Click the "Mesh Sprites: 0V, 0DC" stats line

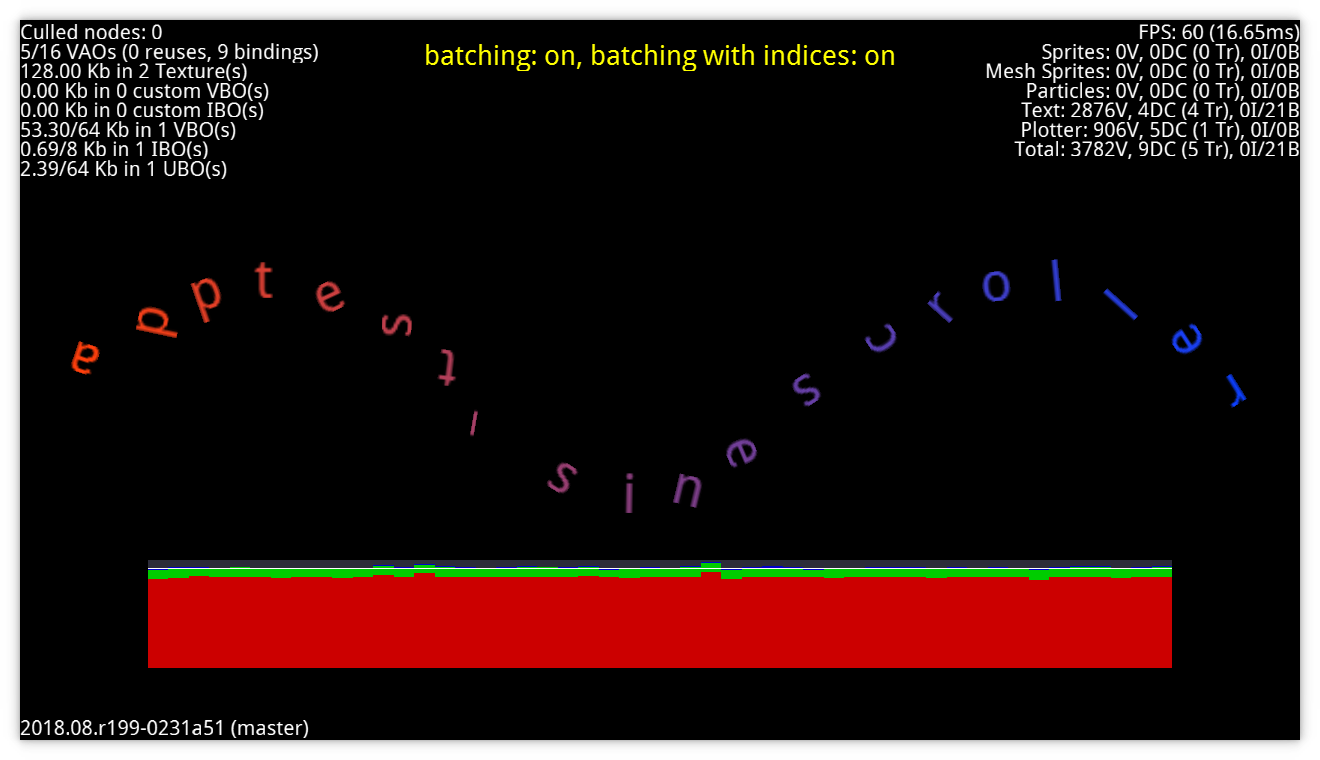click(1142, 71)
